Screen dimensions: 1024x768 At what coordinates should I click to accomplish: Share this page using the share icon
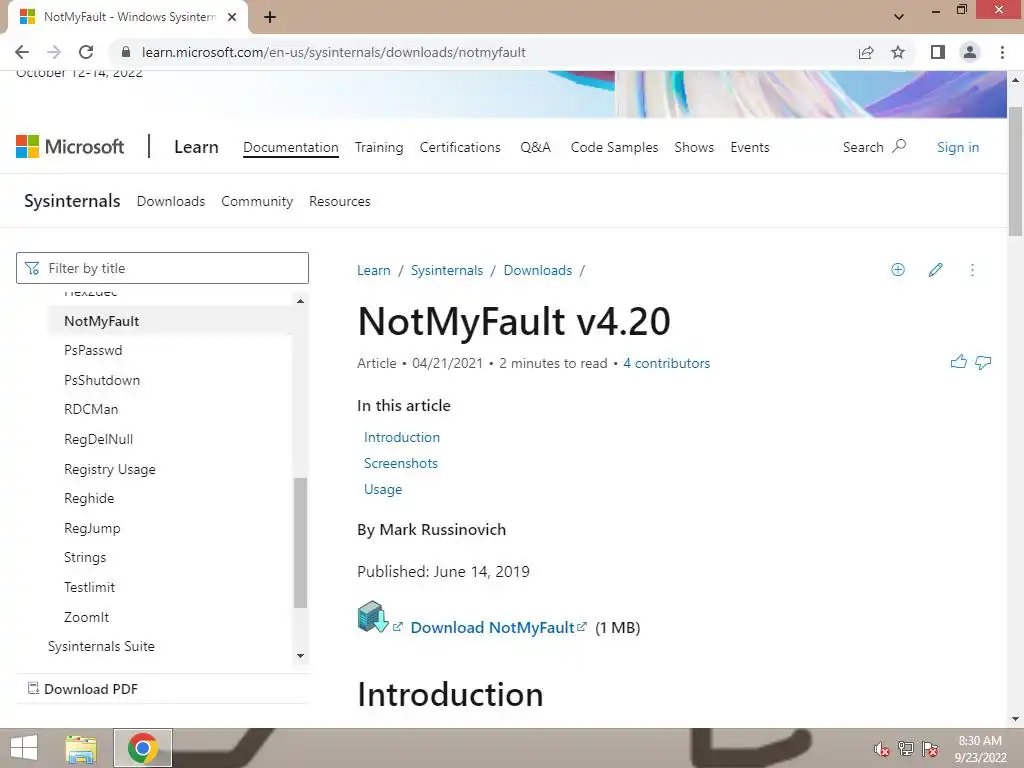(x=866, y=52)
